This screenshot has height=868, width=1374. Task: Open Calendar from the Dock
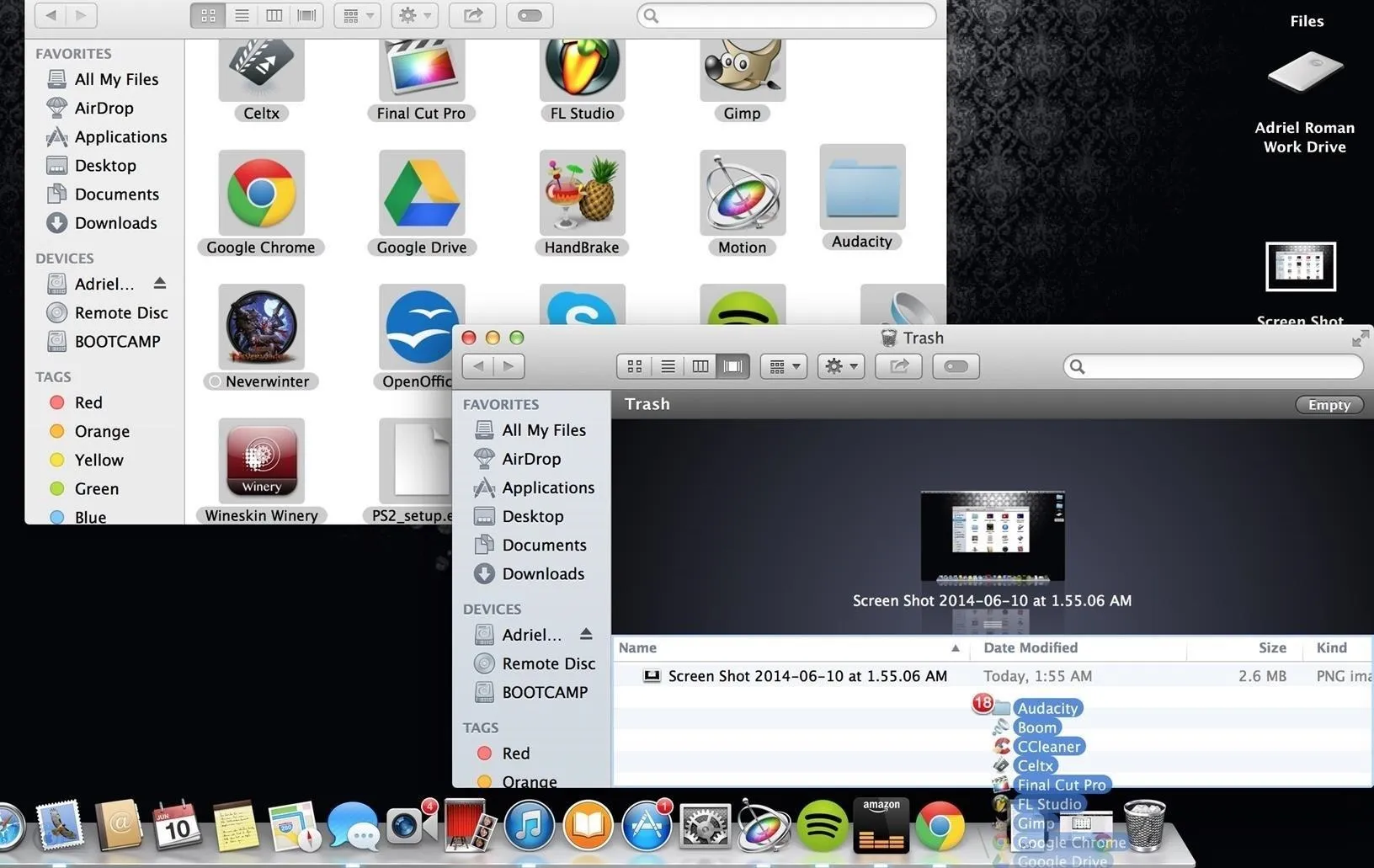pyautogui.click(x=177, y=825)
